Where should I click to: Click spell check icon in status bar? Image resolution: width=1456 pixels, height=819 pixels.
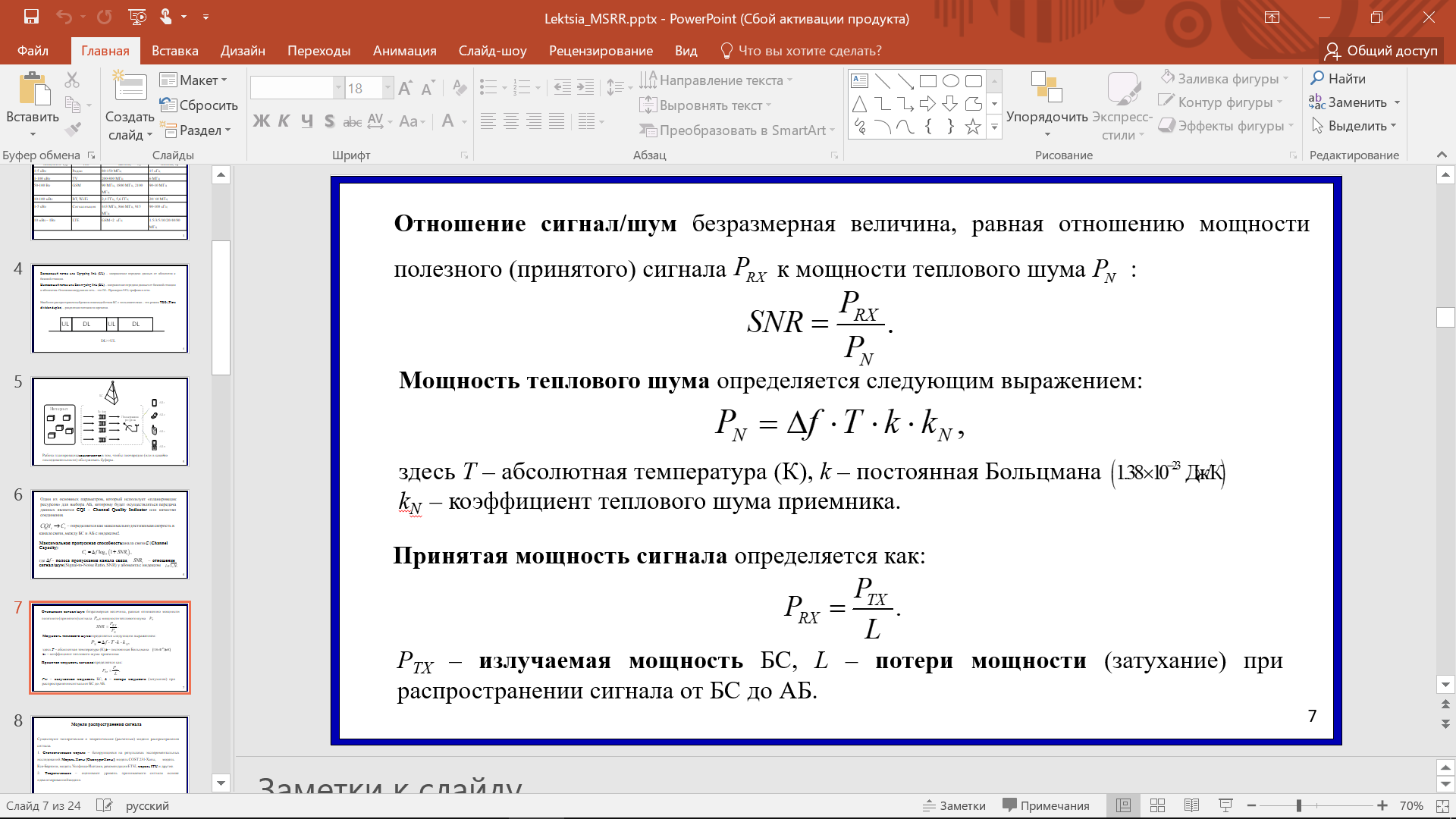[x=105, y=805]
